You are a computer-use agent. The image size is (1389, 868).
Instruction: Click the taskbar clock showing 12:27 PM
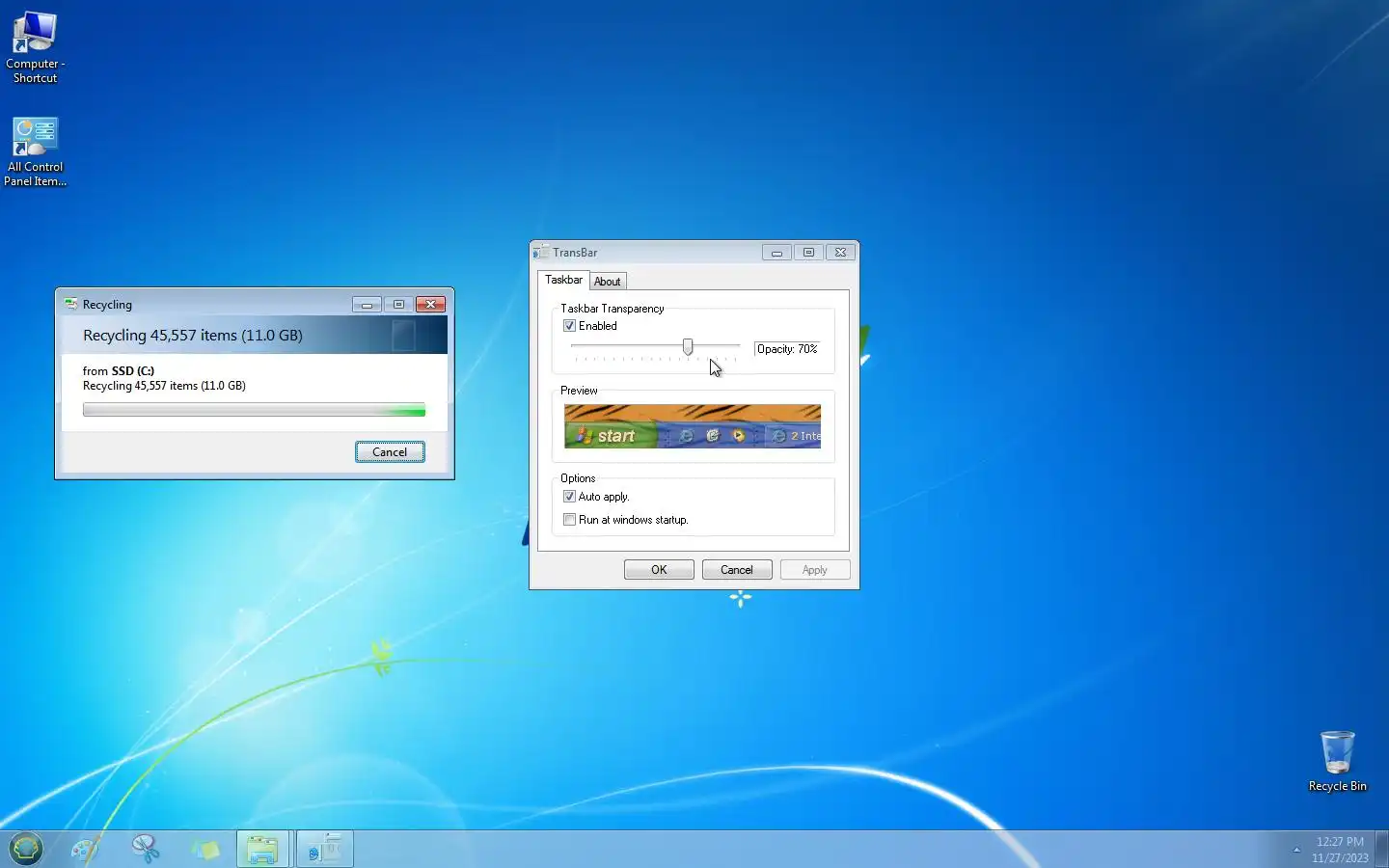(1340, 850)
